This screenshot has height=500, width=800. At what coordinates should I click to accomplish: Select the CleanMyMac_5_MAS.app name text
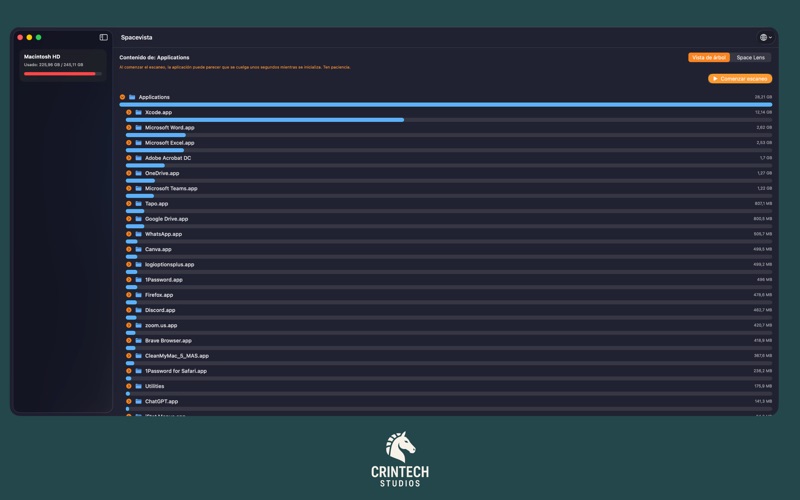tap(177, 356)
